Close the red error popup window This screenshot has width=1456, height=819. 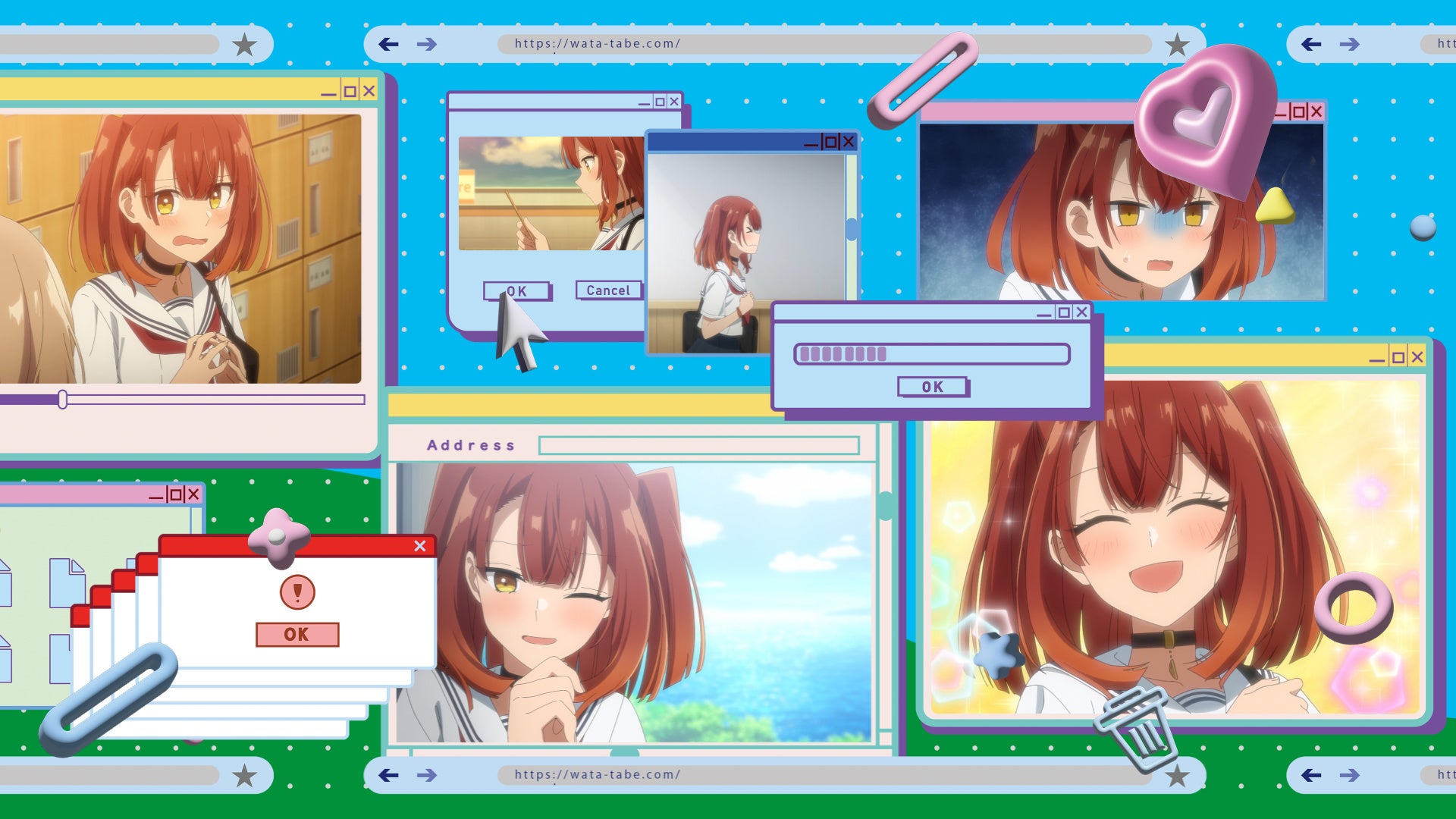coord(420,546)
